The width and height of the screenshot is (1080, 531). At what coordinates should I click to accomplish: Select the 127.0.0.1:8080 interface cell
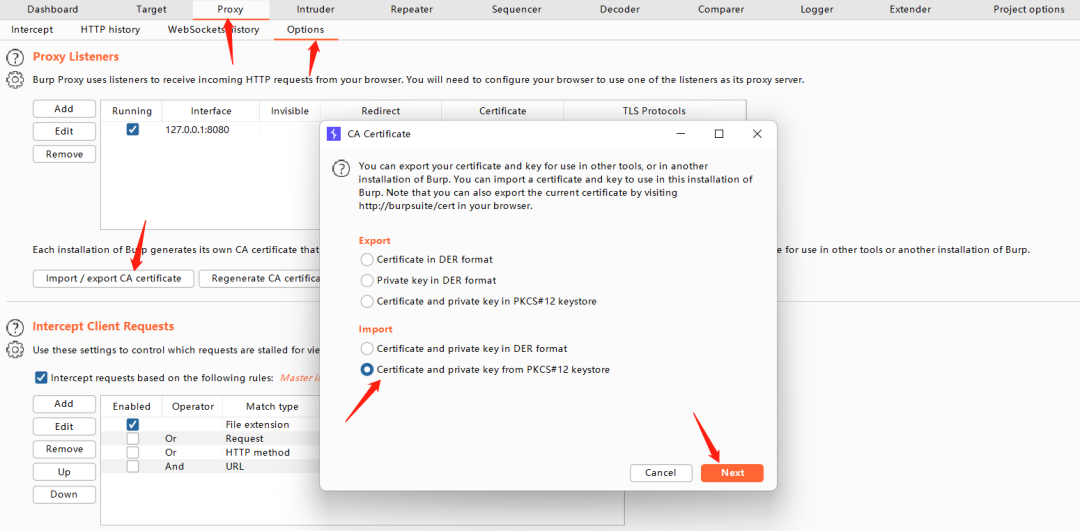pos(211,129)
